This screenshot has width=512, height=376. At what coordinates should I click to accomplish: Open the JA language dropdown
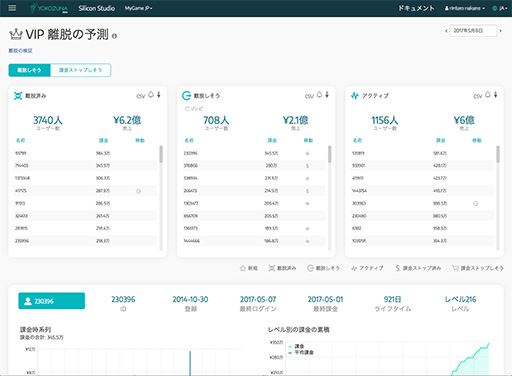(x=500, y=8)
